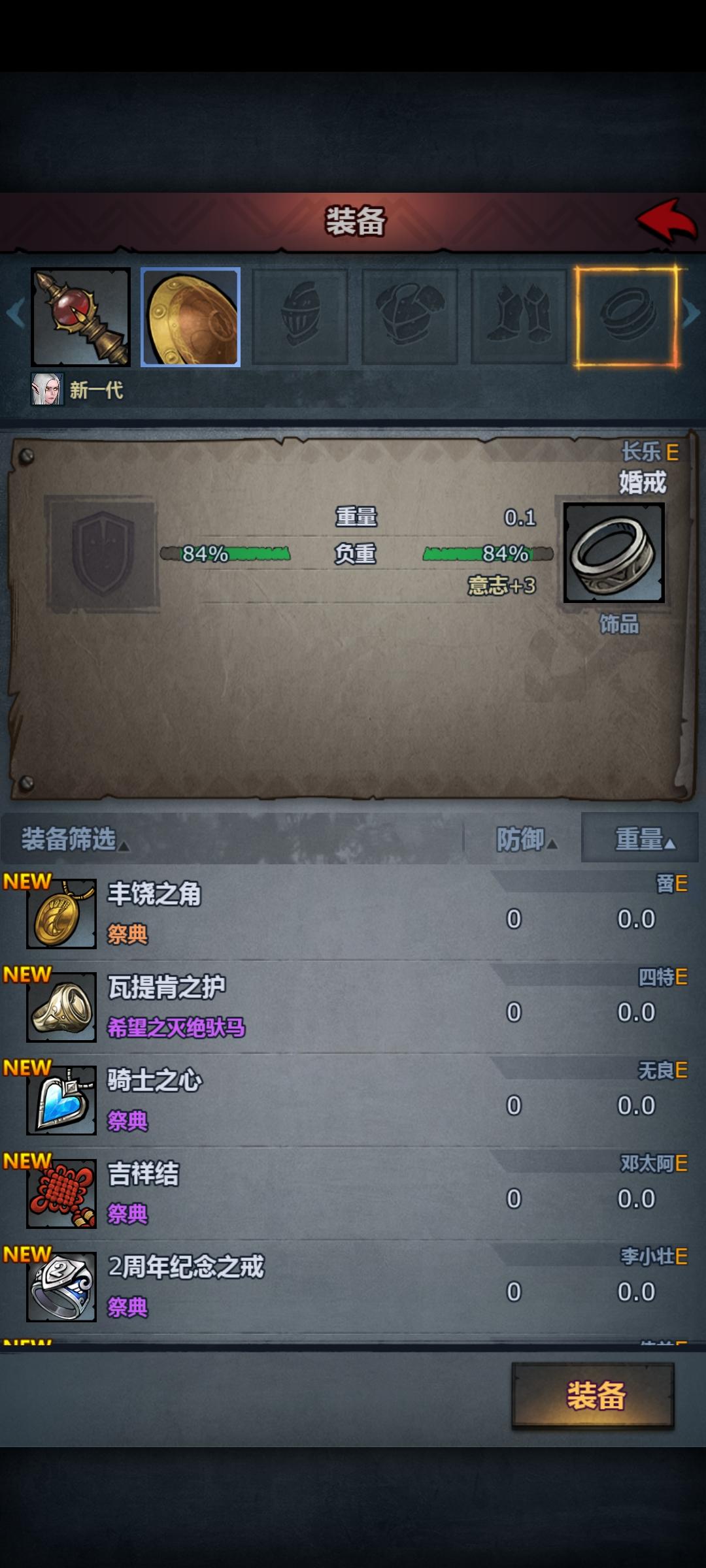Image resolution: width=706 pixels, height=1568 pixels.
Task: Tap the 新一代 character portrait
Action: click(x=48, y=389)
